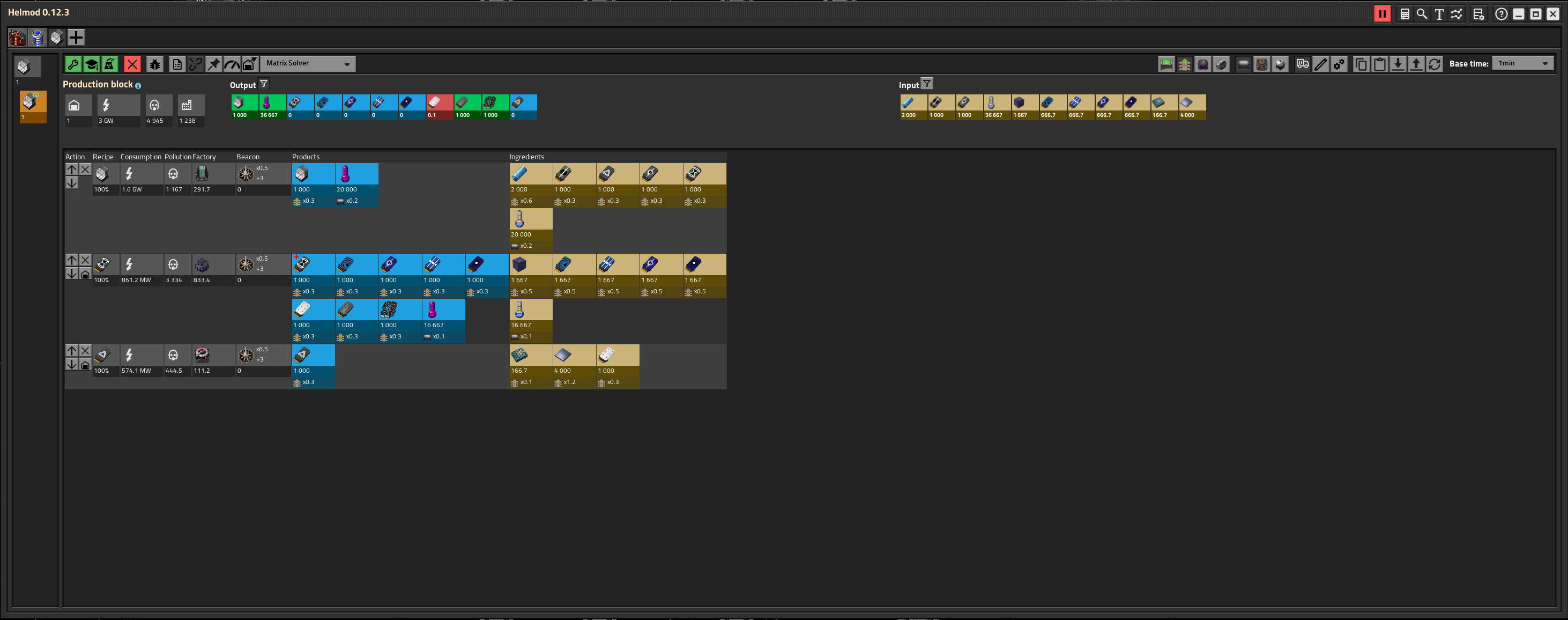Select the orange highlighted block in sidebar
The image size is (1568, 620).
[33, 107]
